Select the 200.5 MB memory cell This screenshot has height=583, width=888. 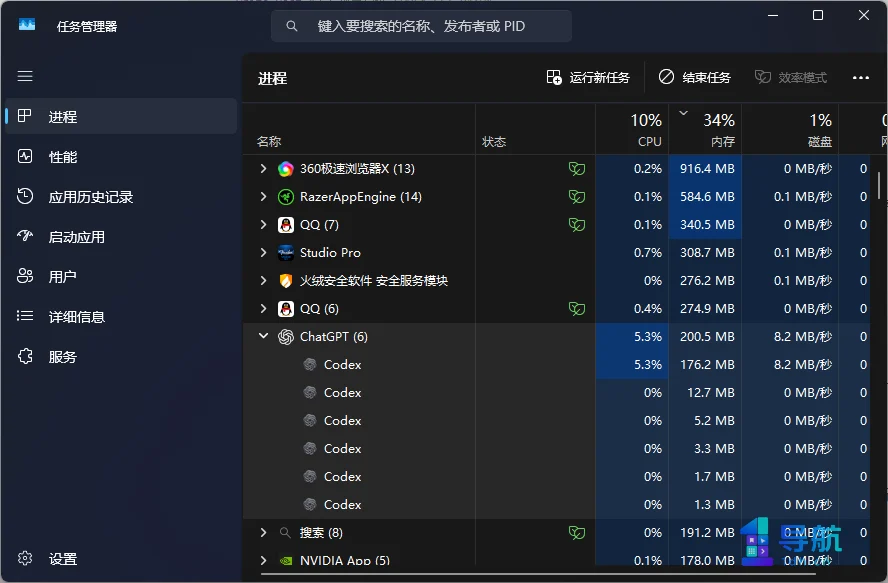coord(705,337)
